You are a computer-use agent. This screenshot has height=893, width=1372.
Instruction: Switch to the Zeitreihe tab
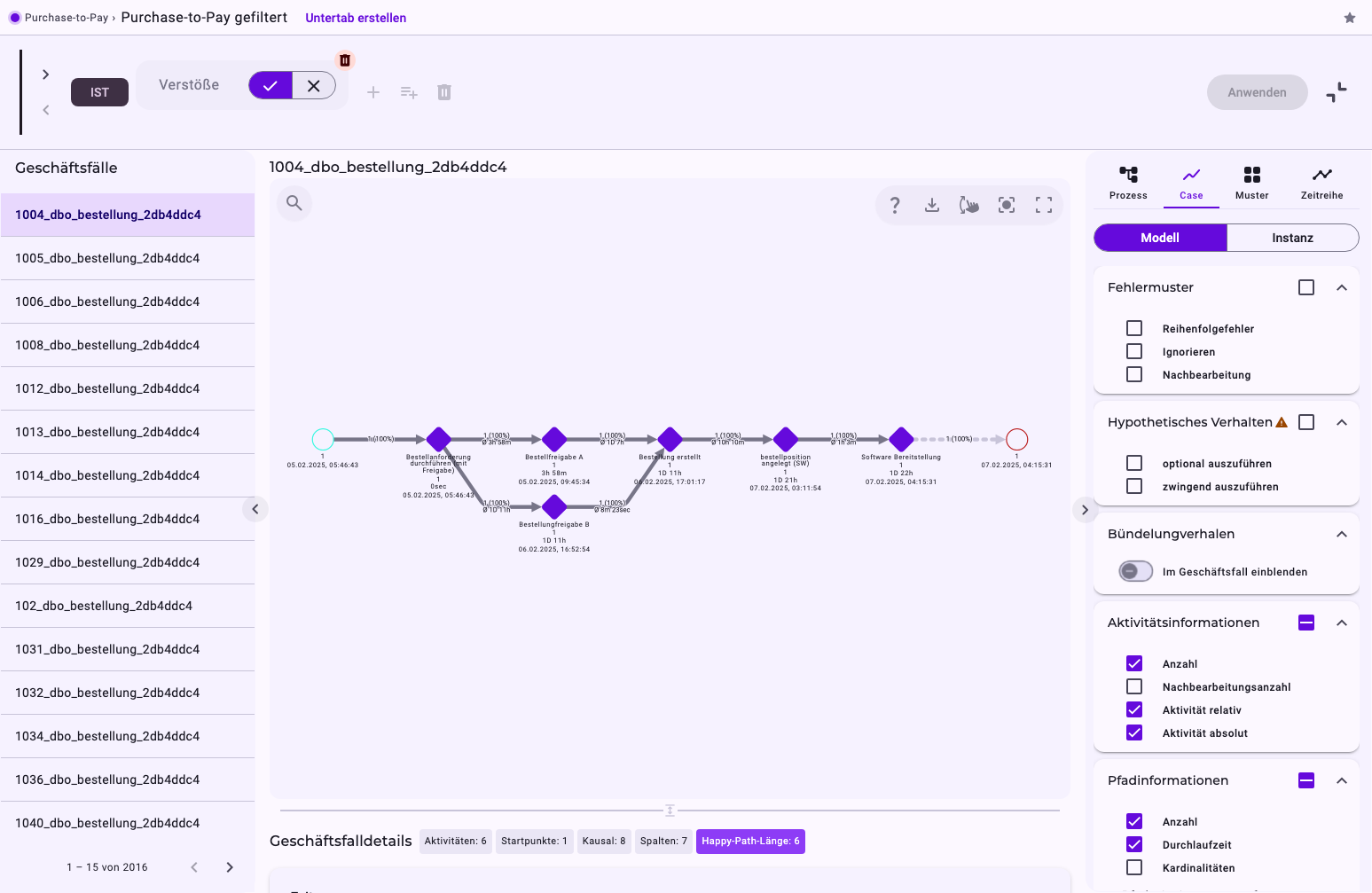click(1321, 183)
